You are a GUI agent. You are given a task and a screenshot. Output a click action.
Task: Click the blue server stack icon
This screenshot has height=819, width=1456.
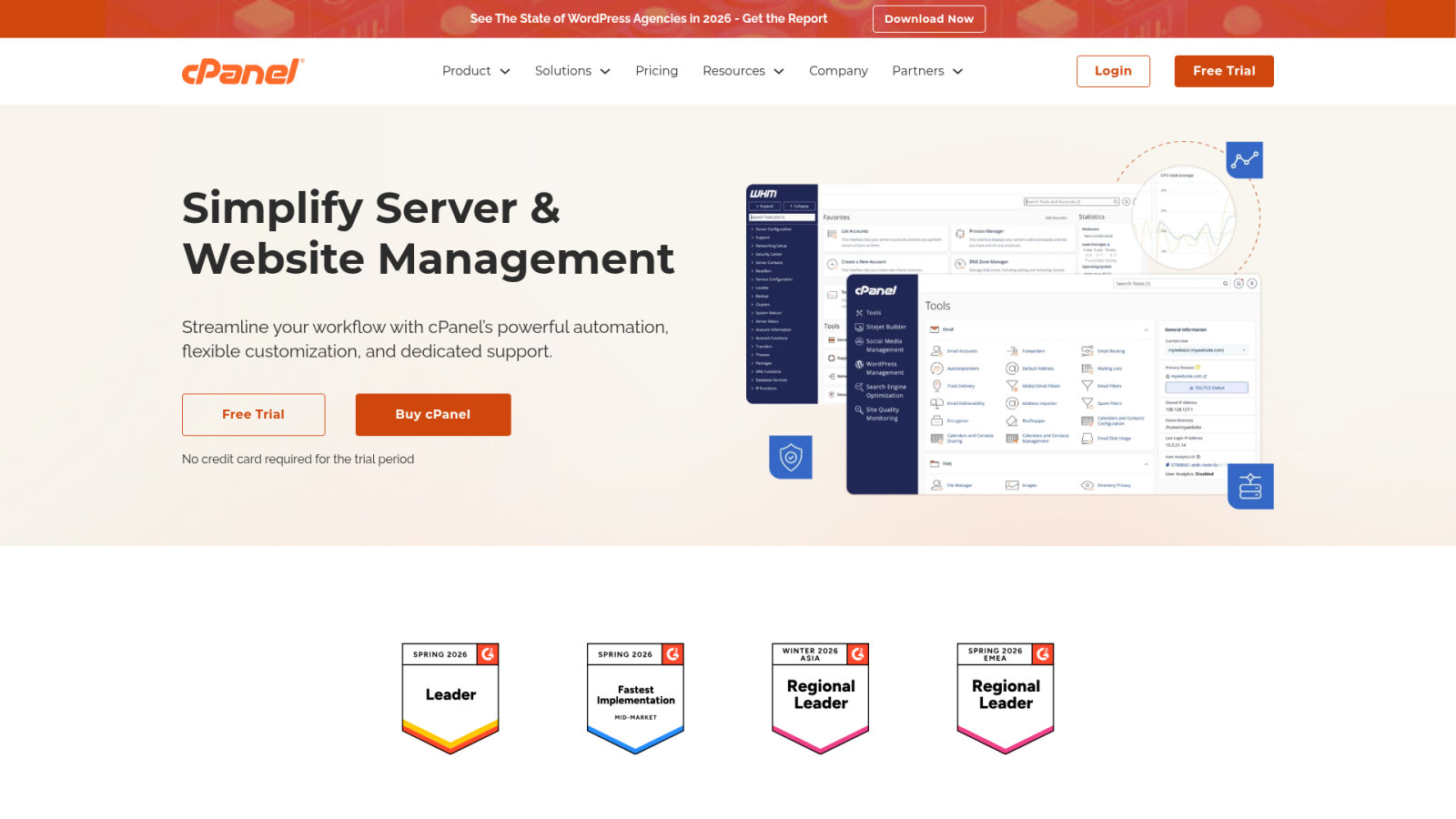point(1250,486)
